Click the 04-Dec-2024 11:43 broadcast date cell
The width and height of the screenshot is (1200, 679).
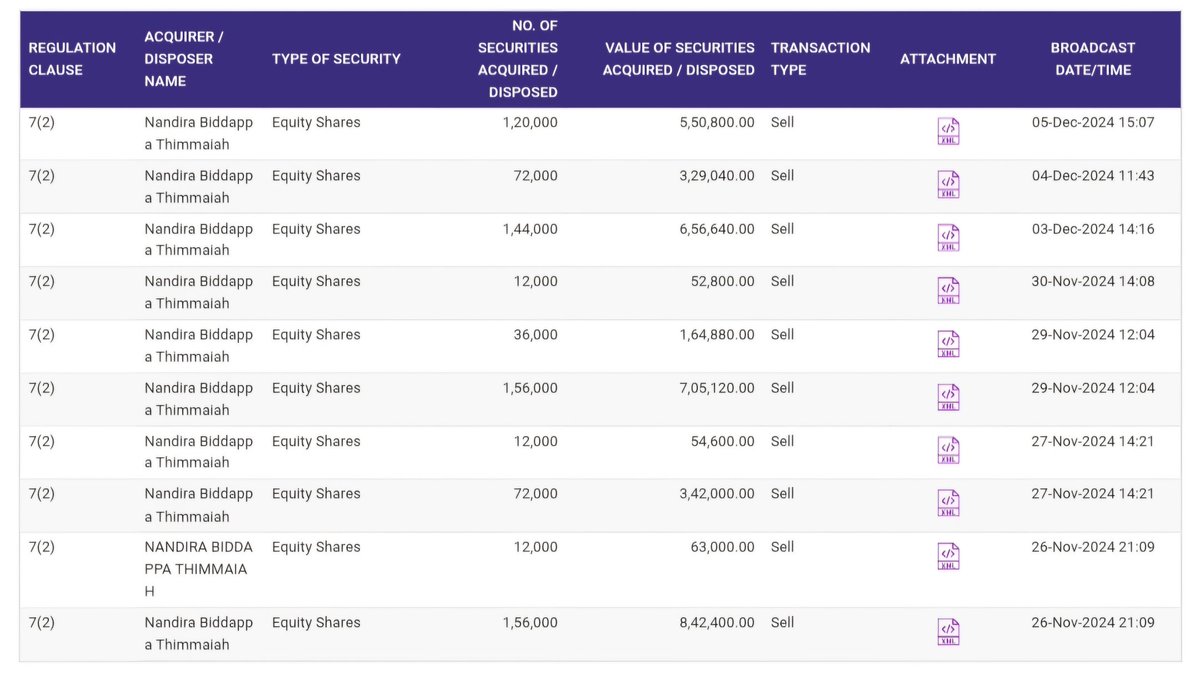tap(1093, 176)
